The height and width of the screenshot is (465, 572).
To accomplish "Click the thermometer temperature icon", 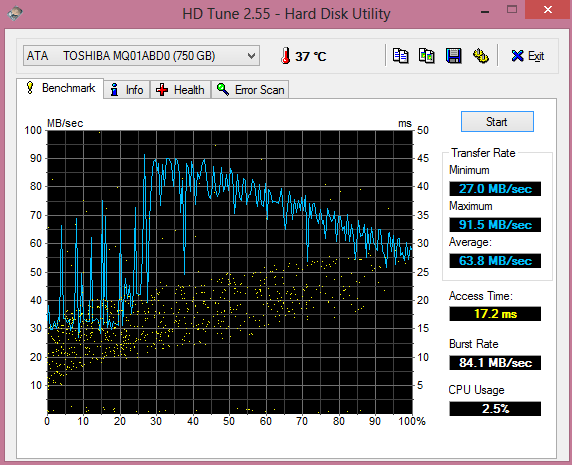I will (285, 56).
